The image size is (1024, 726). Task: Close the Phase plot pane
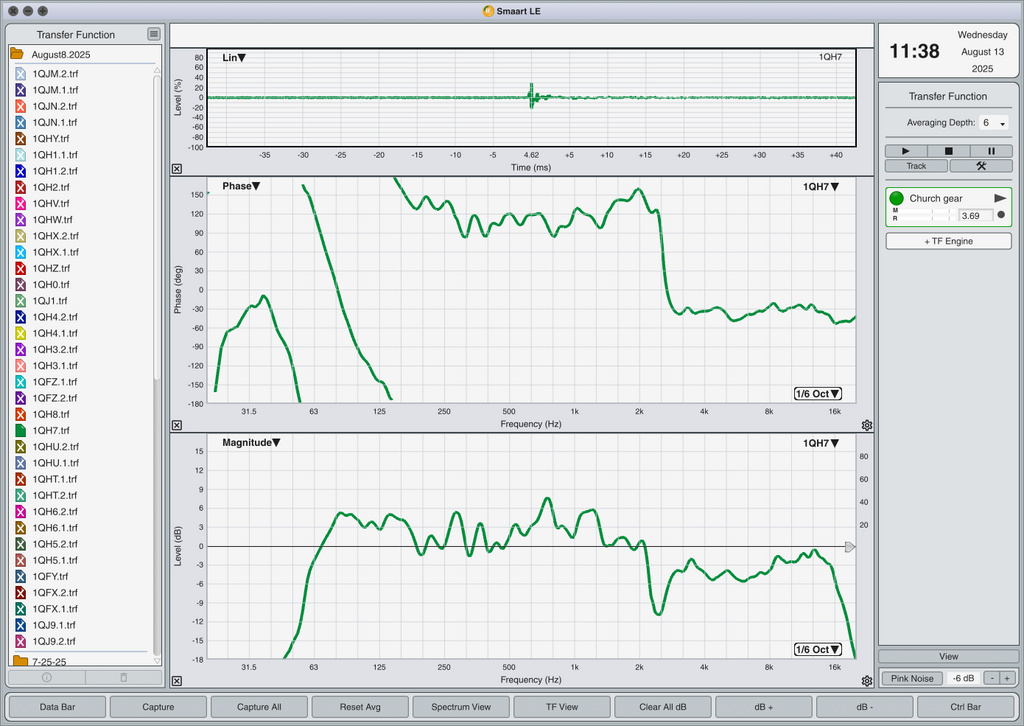pyautogui.click(x=177, y=425)
